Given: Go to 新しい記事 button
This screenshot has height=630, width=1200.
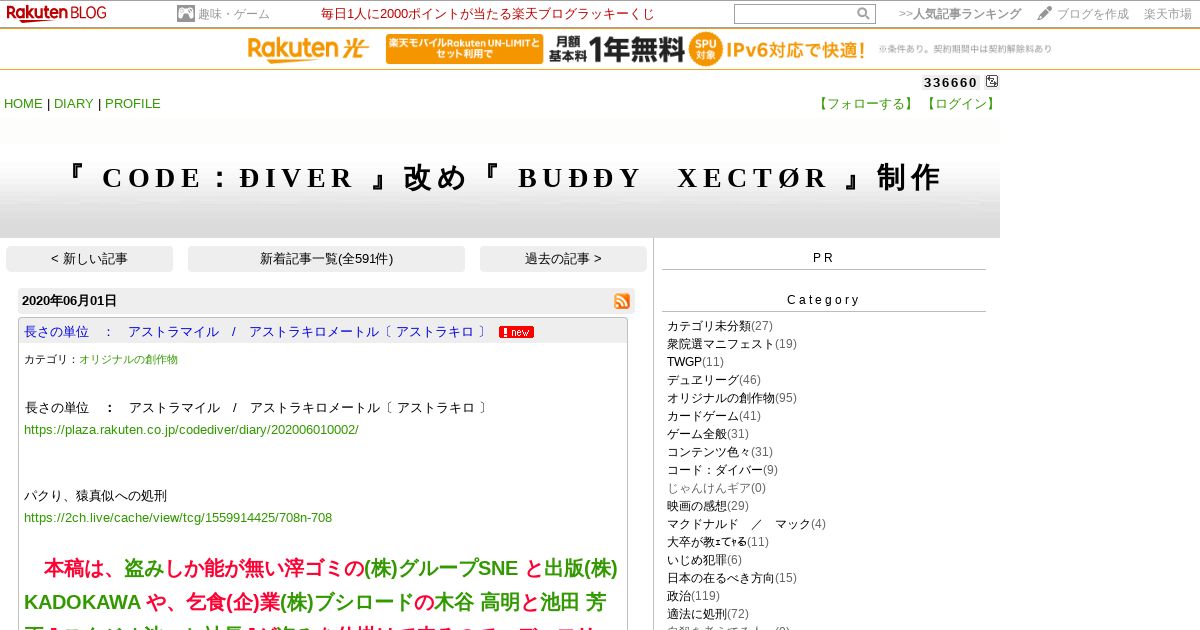Looking at the screenshot, I should (89, 259).
